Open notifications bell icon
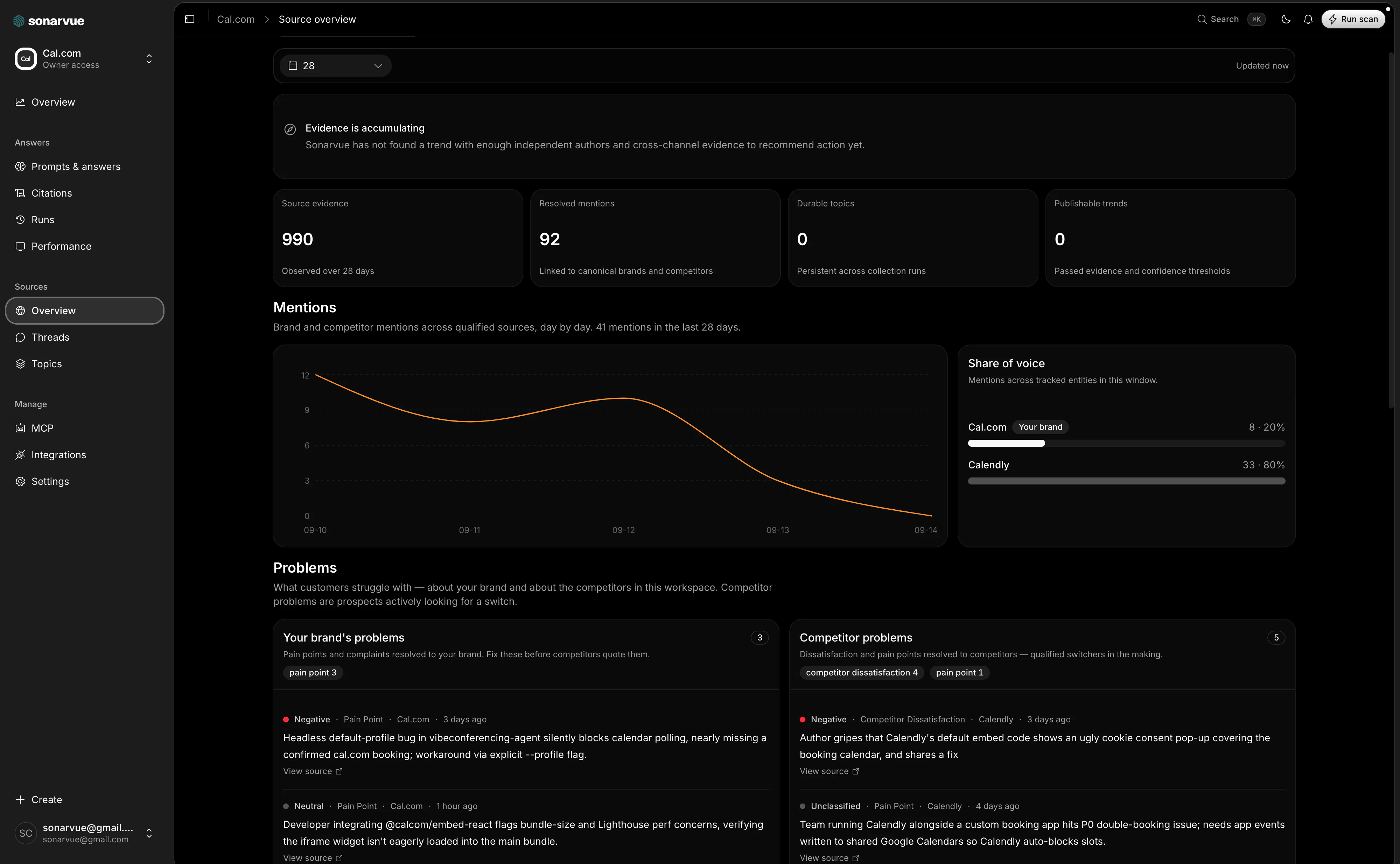The image size is (1400, 864). [1308, 20]
